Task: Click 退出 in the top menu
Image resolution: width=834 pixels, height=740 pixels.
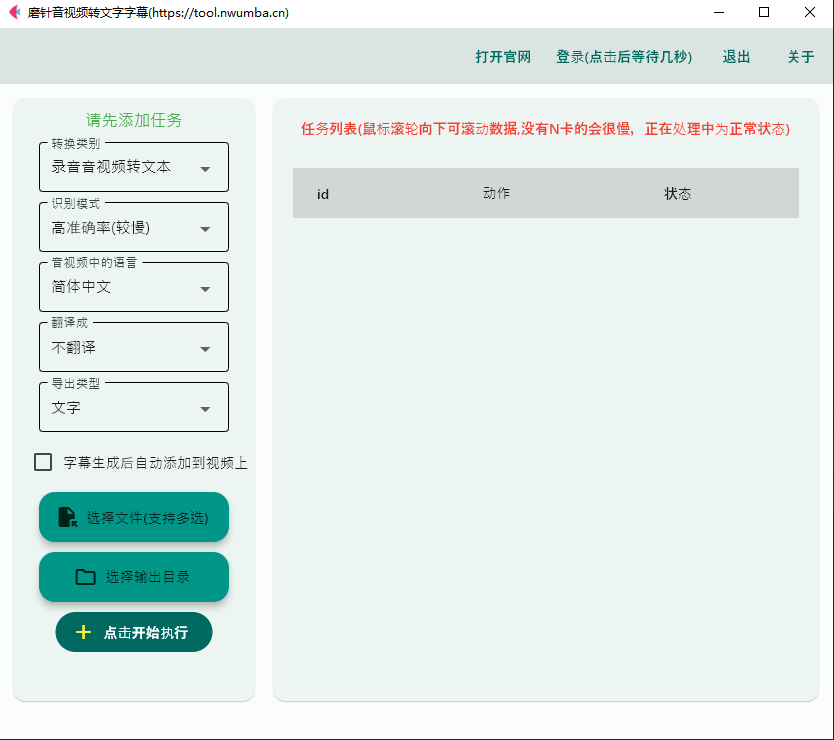Action: coord(736,57)
